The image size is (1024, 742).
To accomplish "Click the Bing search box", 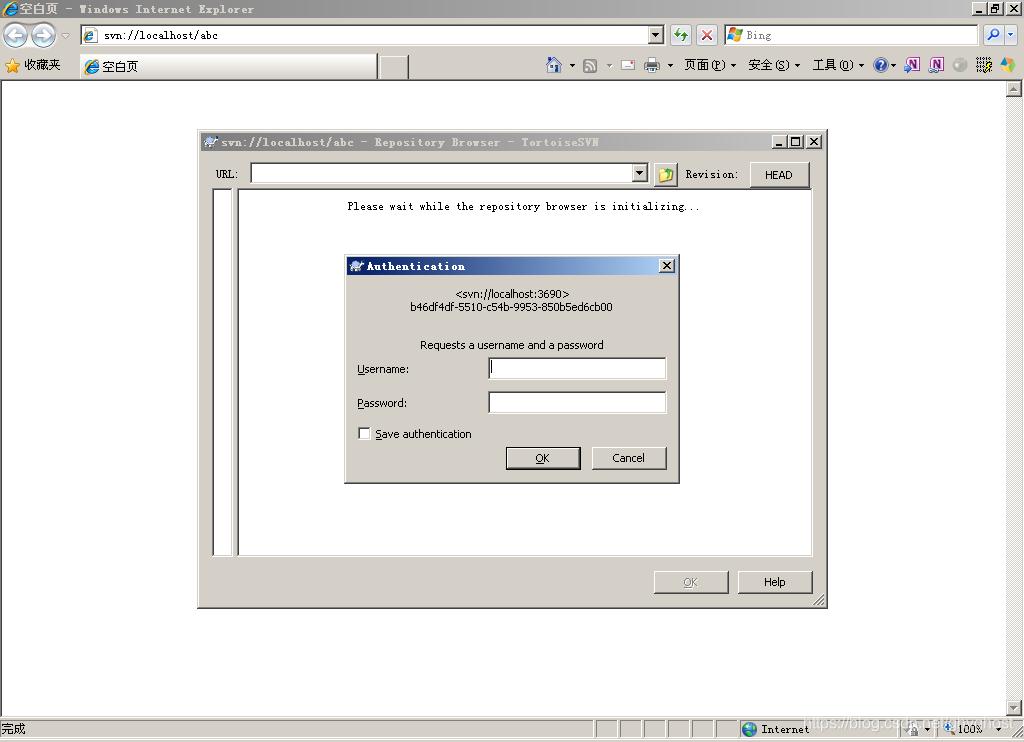I will [850, 35].
